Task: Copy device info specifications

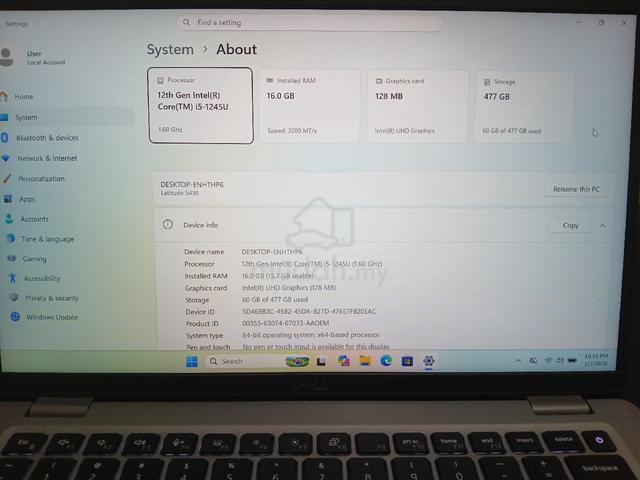Action: 571,226
